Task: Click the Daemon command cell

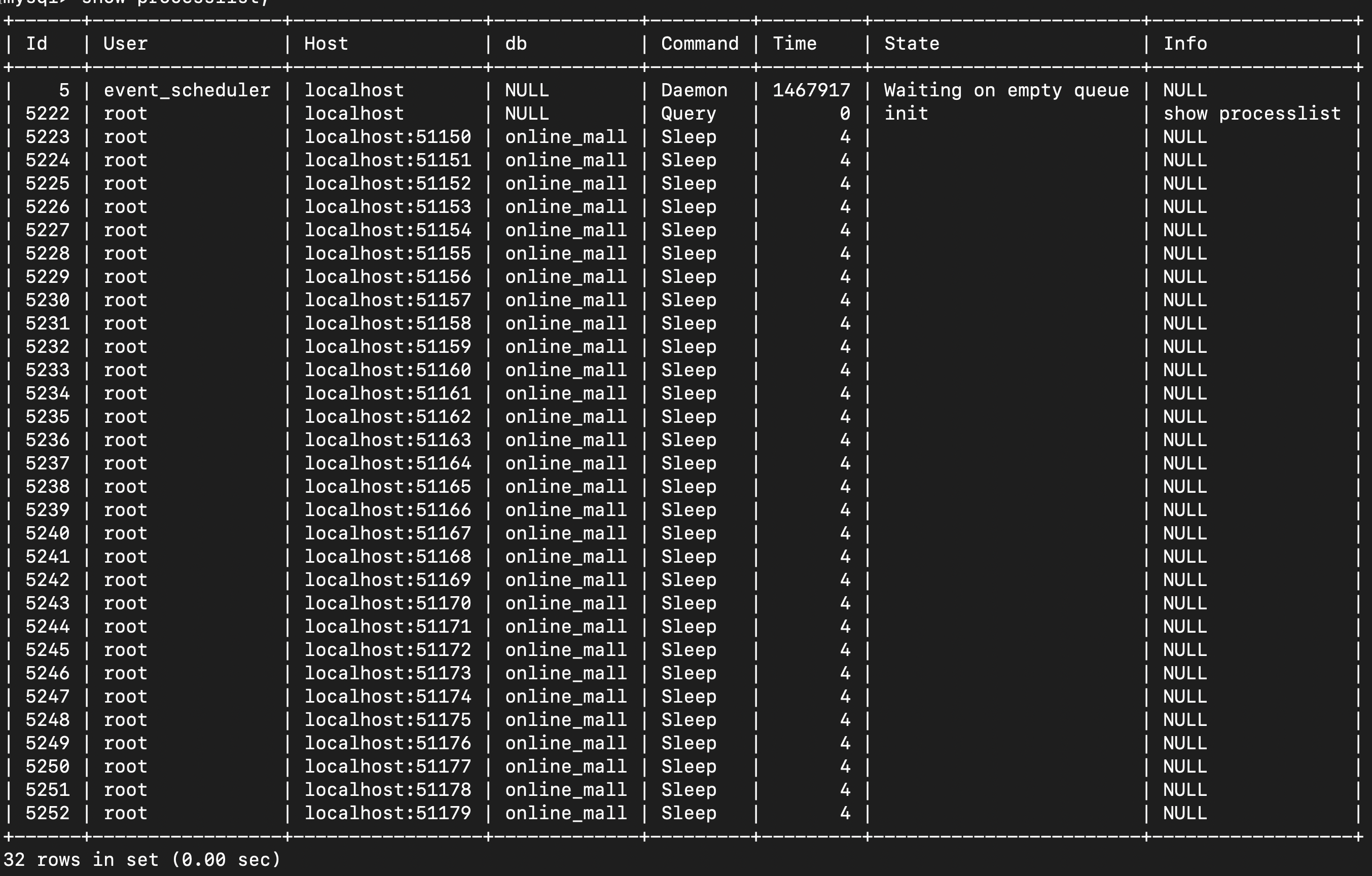Action: click(x=694, y=91)
